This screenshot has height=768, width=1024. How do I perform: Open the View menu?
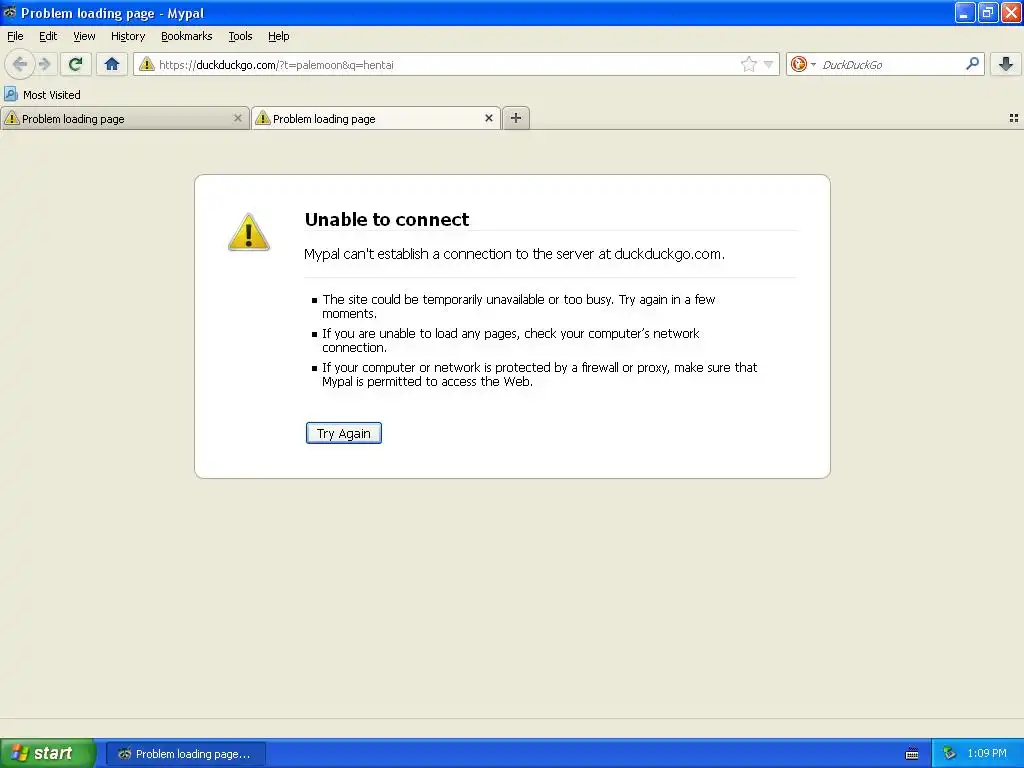click(x=84, y=36)
